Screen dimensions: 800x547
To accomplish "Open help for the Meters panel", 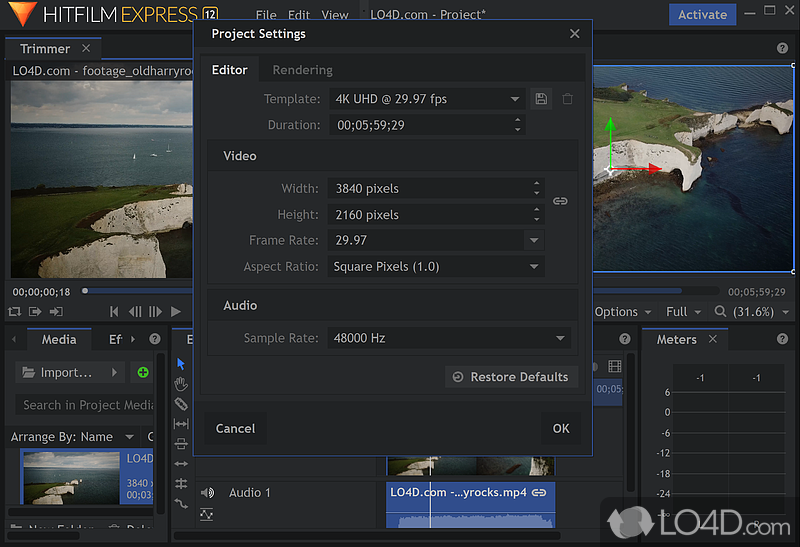I will (x=782, y=339).
